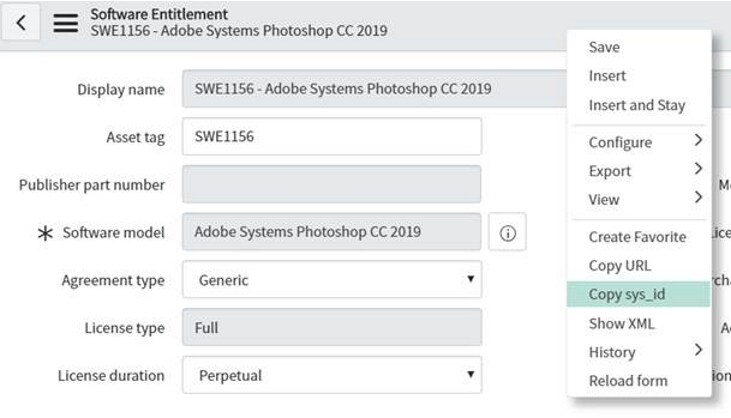Choose Reload form option
The width and height of the screenshot is (731, 418).
click(x=628, y=381)
